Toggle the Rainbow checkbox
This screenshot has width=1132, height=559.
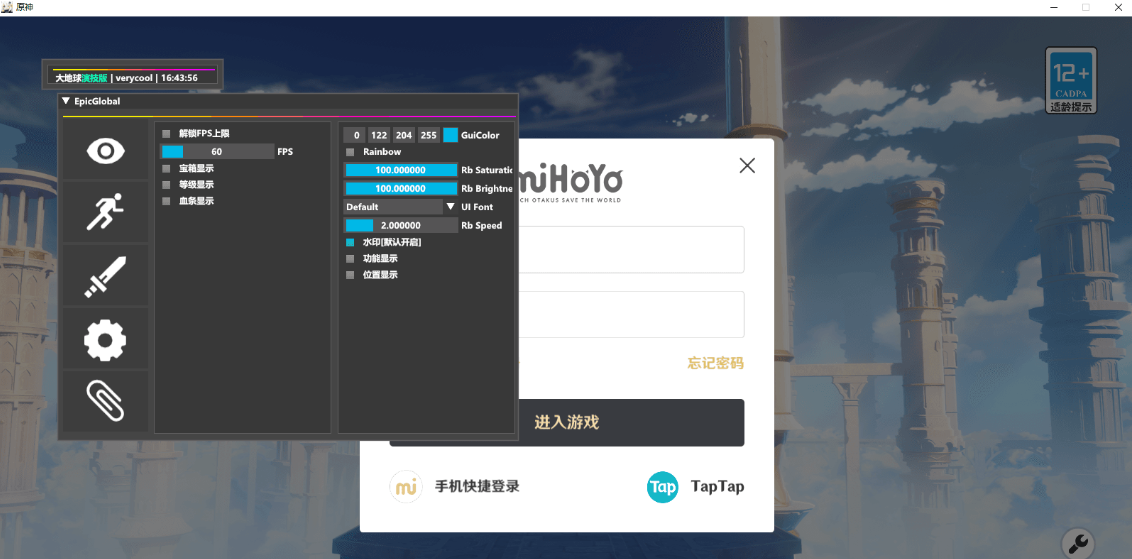(350, 152)
